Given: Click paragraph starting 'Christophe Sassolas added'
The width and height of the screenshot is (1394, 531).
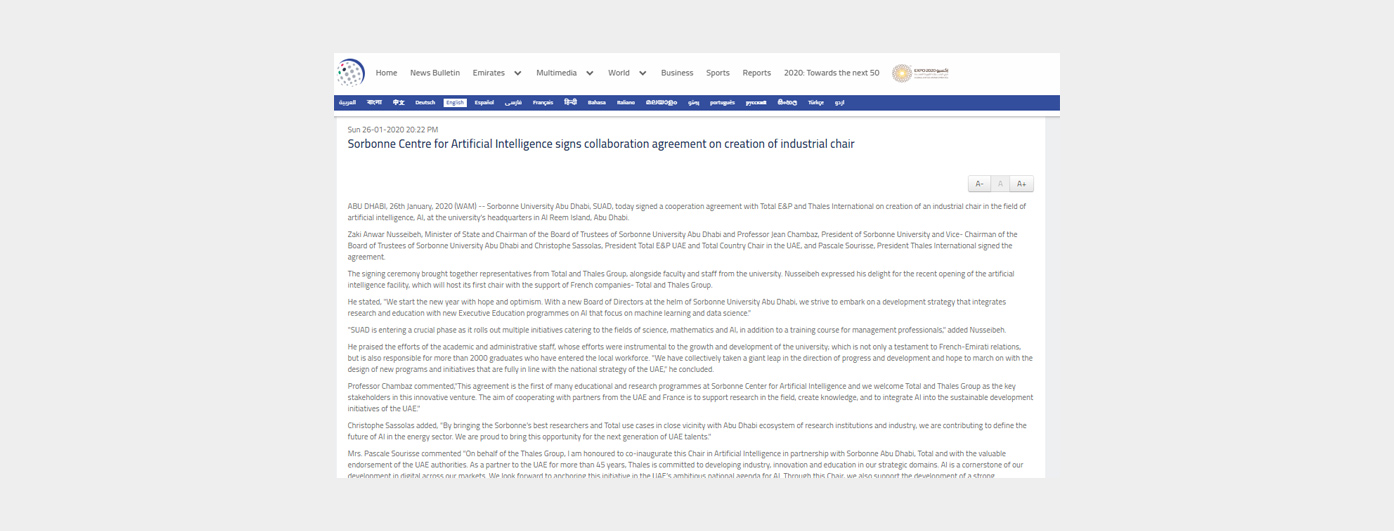Looking at the screenshot, I should (x=687, y=431).
